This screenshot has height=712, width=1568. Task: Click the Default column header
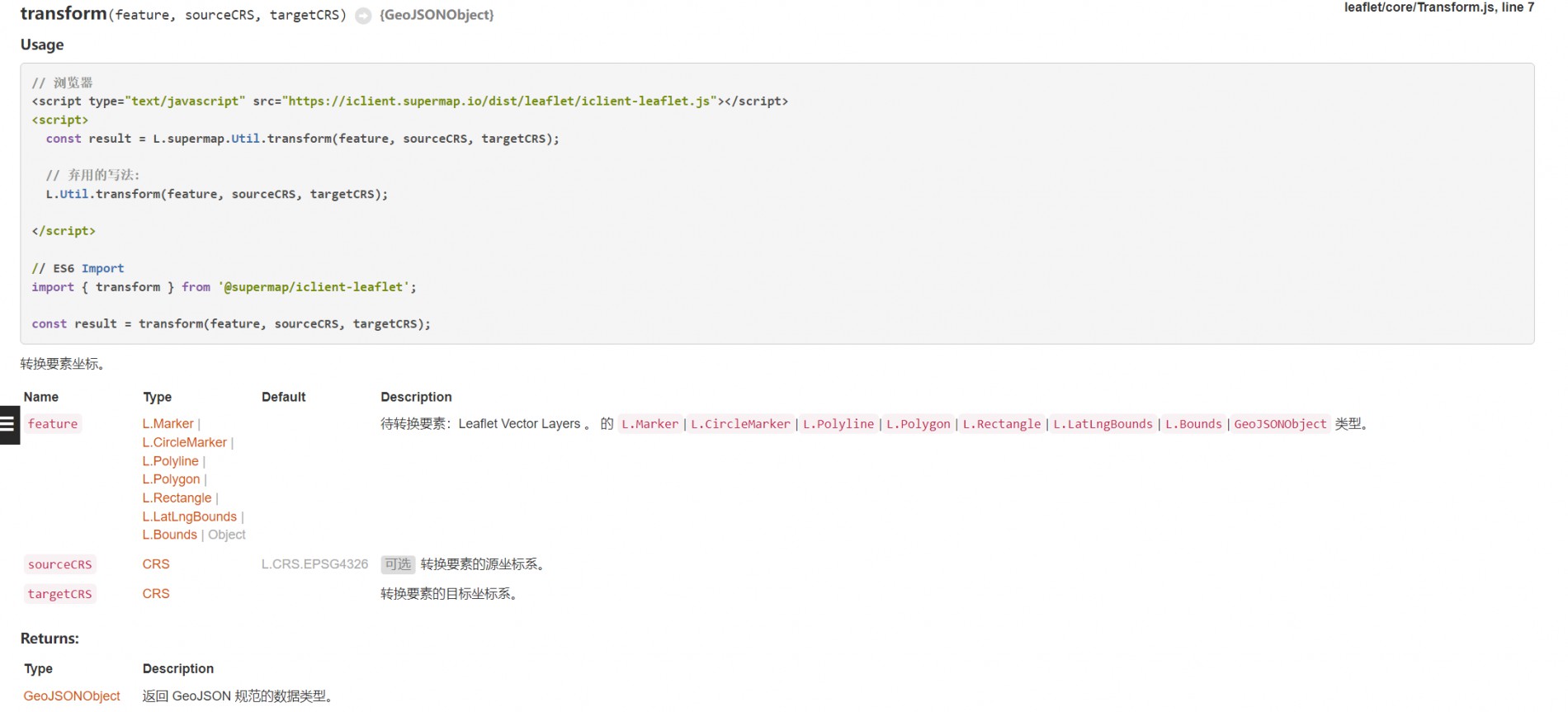(284, 397)
